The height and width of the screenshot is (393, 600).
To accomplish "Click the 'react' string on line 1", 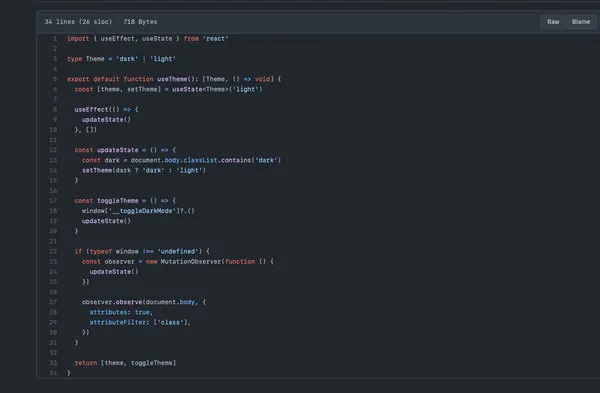I will (215, 39).
